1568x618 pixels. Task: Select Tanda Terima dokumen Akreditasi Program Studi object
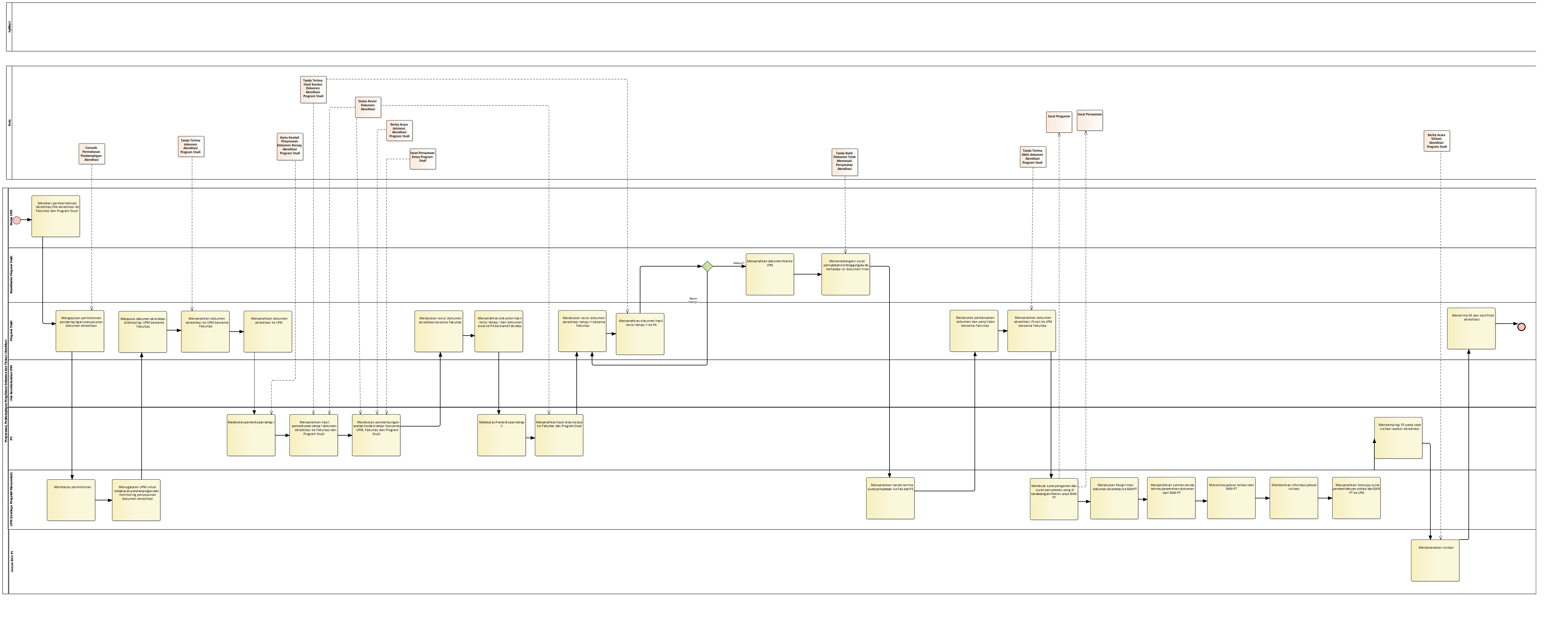(192, 147)
